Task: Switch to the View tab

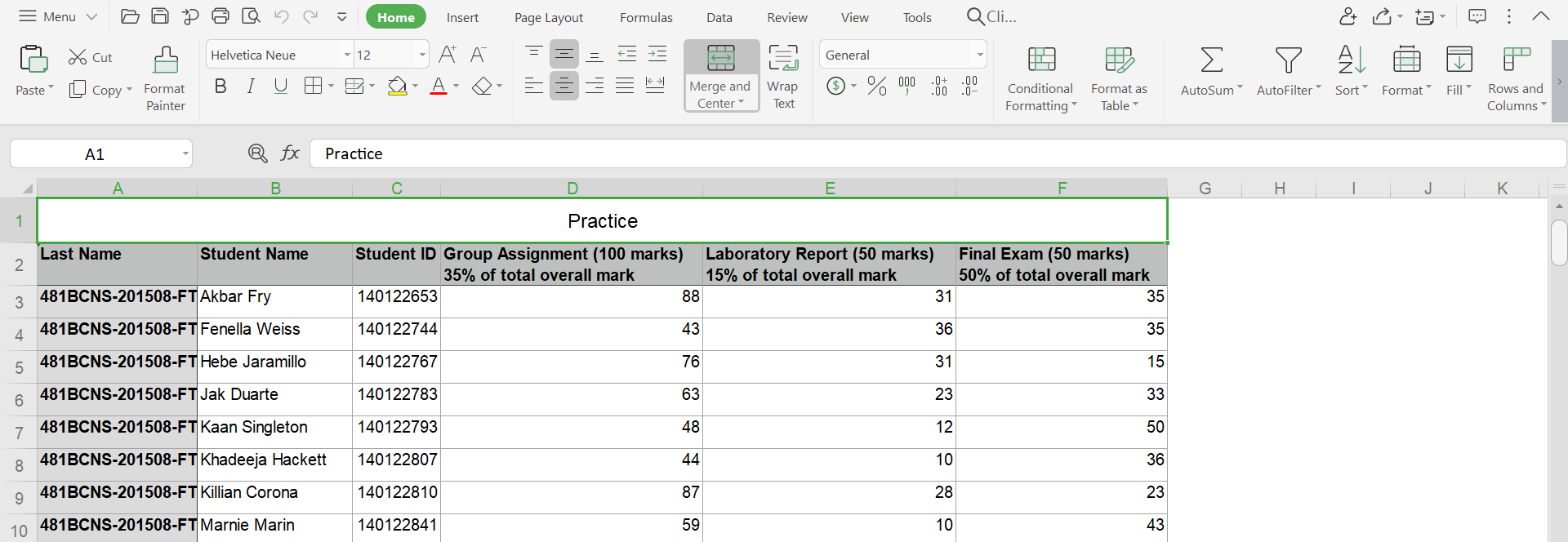Action: coord(855,17)
